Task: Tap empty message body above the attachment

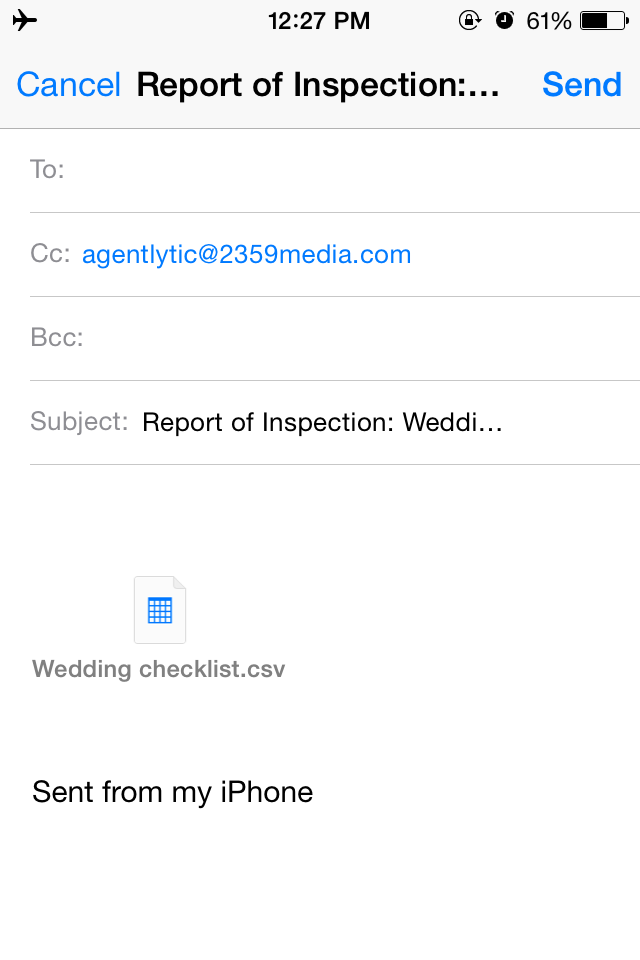Action: 320,517
